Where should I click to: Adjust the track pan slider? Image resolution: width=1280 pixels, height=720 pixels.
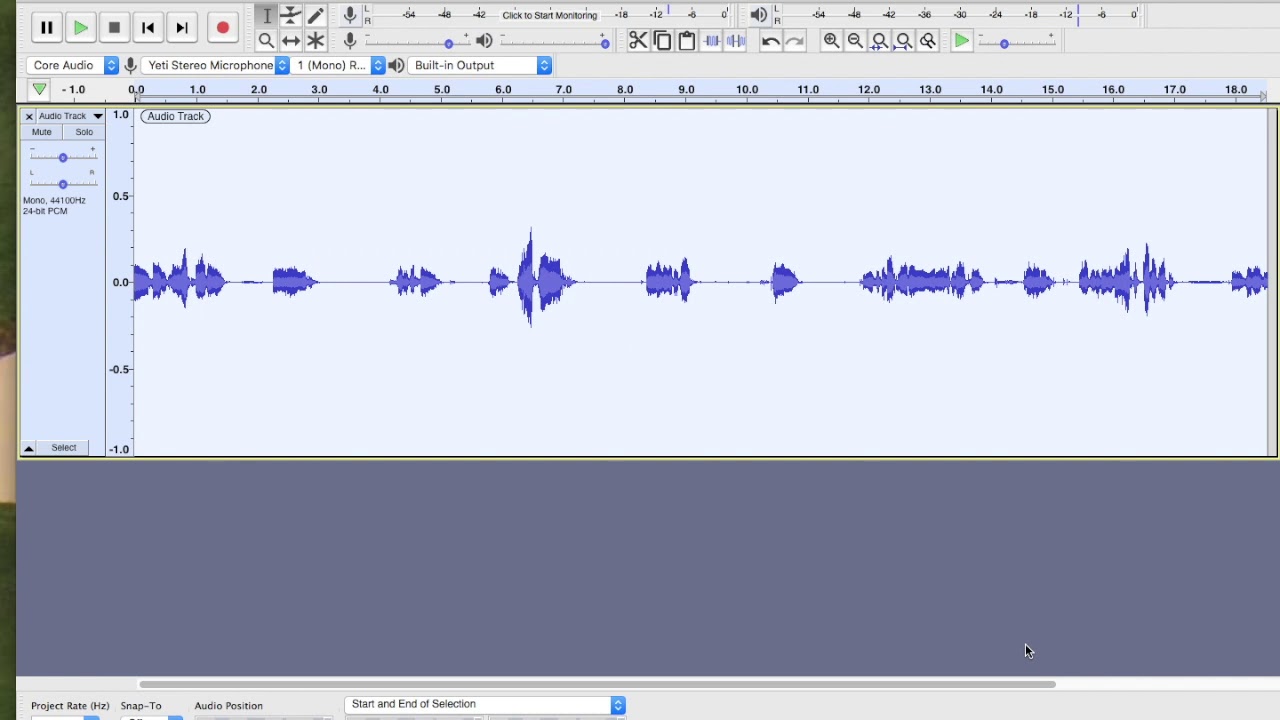(x=62, y=183)
